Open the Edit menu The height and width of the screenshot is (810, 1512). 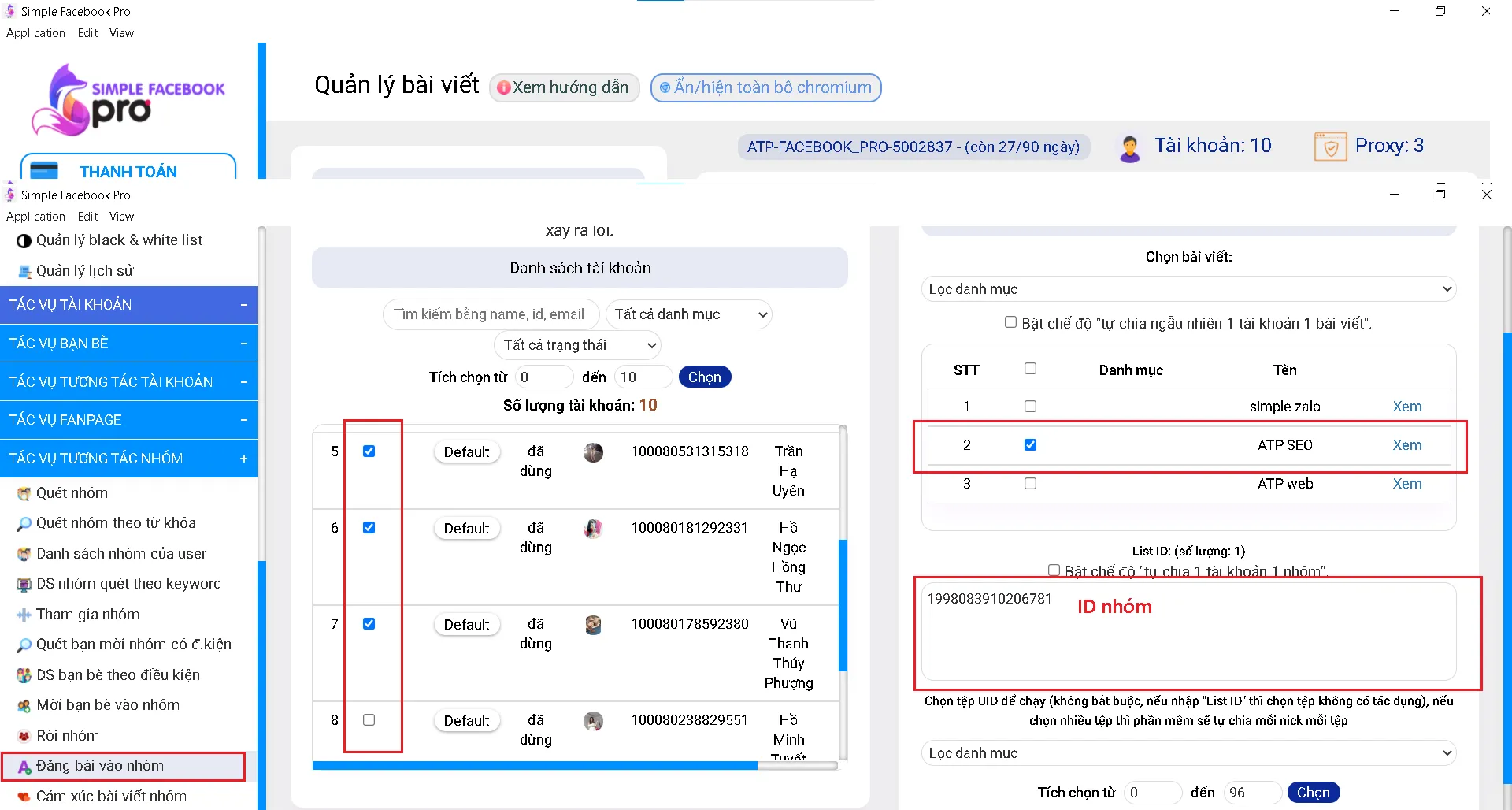pyautogui.click(x=87, y=217)
